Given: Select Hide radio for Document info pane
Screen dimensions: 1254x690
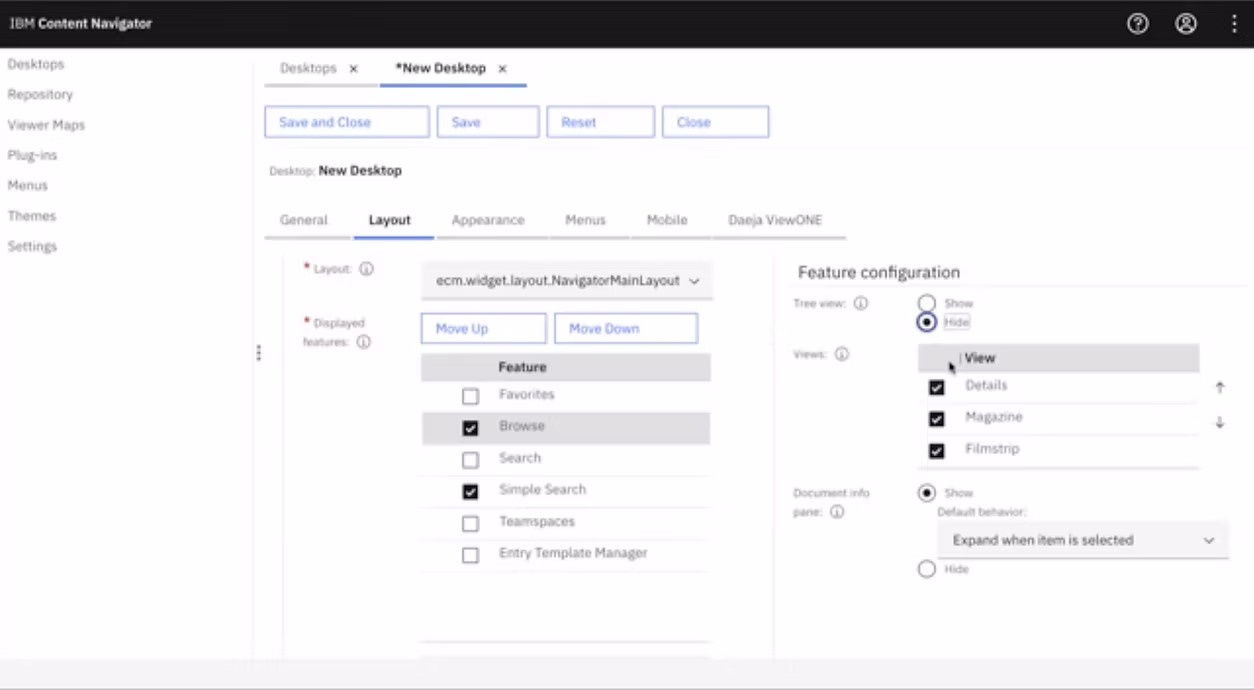Looking at the screenshot, I should (926, 569).
